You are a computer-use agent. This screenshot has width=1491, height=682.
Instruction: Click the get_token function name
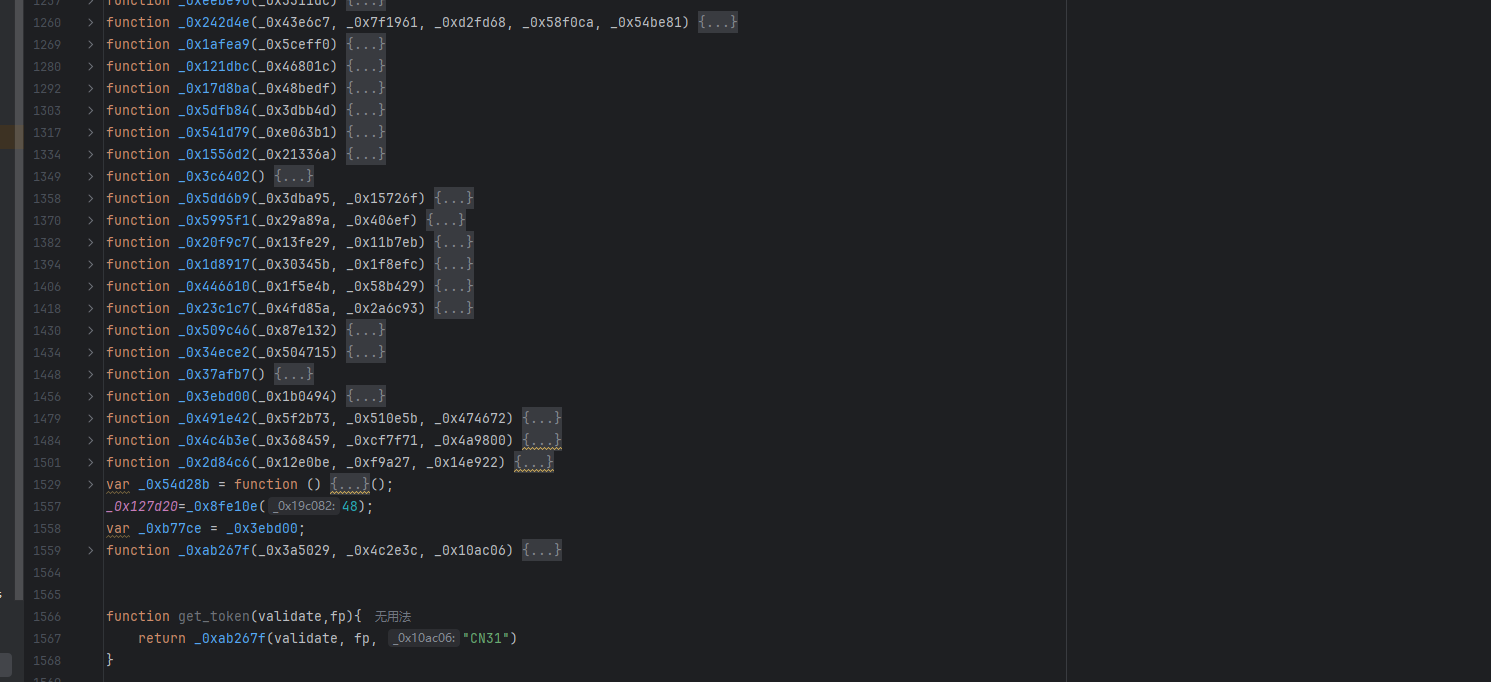(x=214, y=616)
